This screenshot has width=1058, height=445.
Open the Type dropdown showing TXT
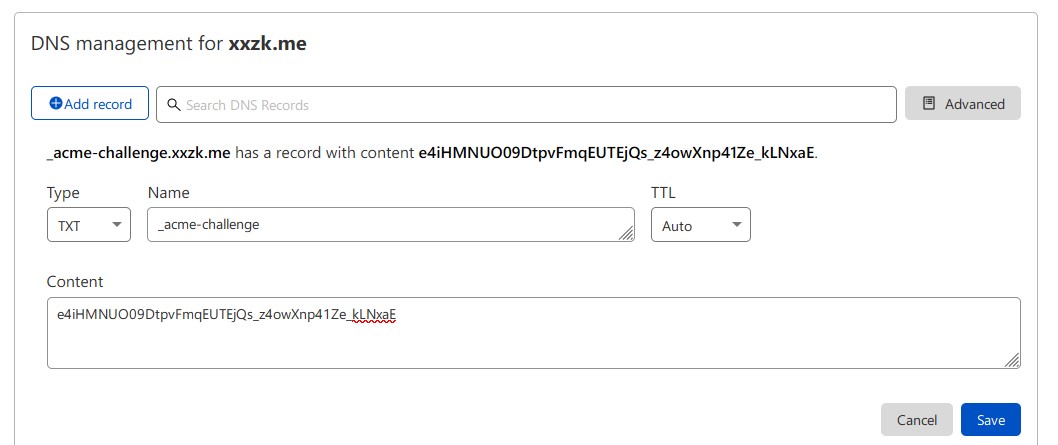click(x=89, y=225)
